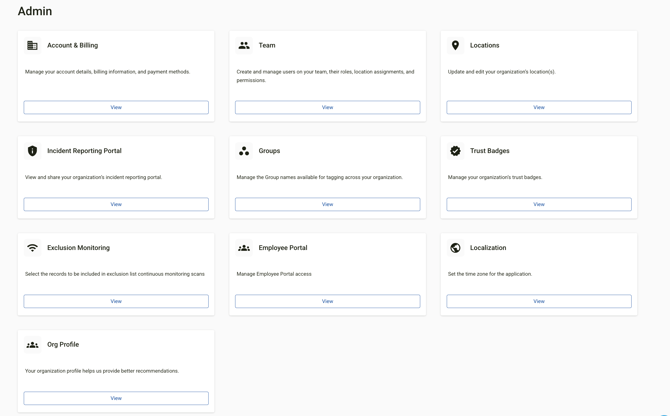Open Employee Portal access via View
670x416 pixels.
327,301
